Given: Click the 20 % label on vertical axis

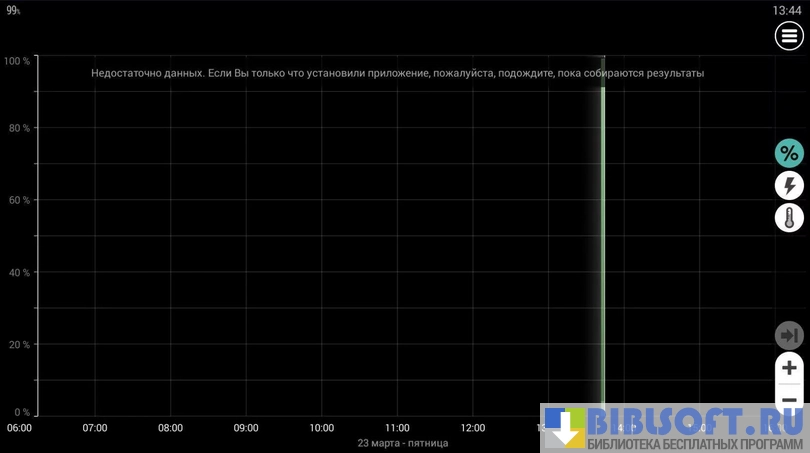Looking at the screenshot, I should coord(19,344).
